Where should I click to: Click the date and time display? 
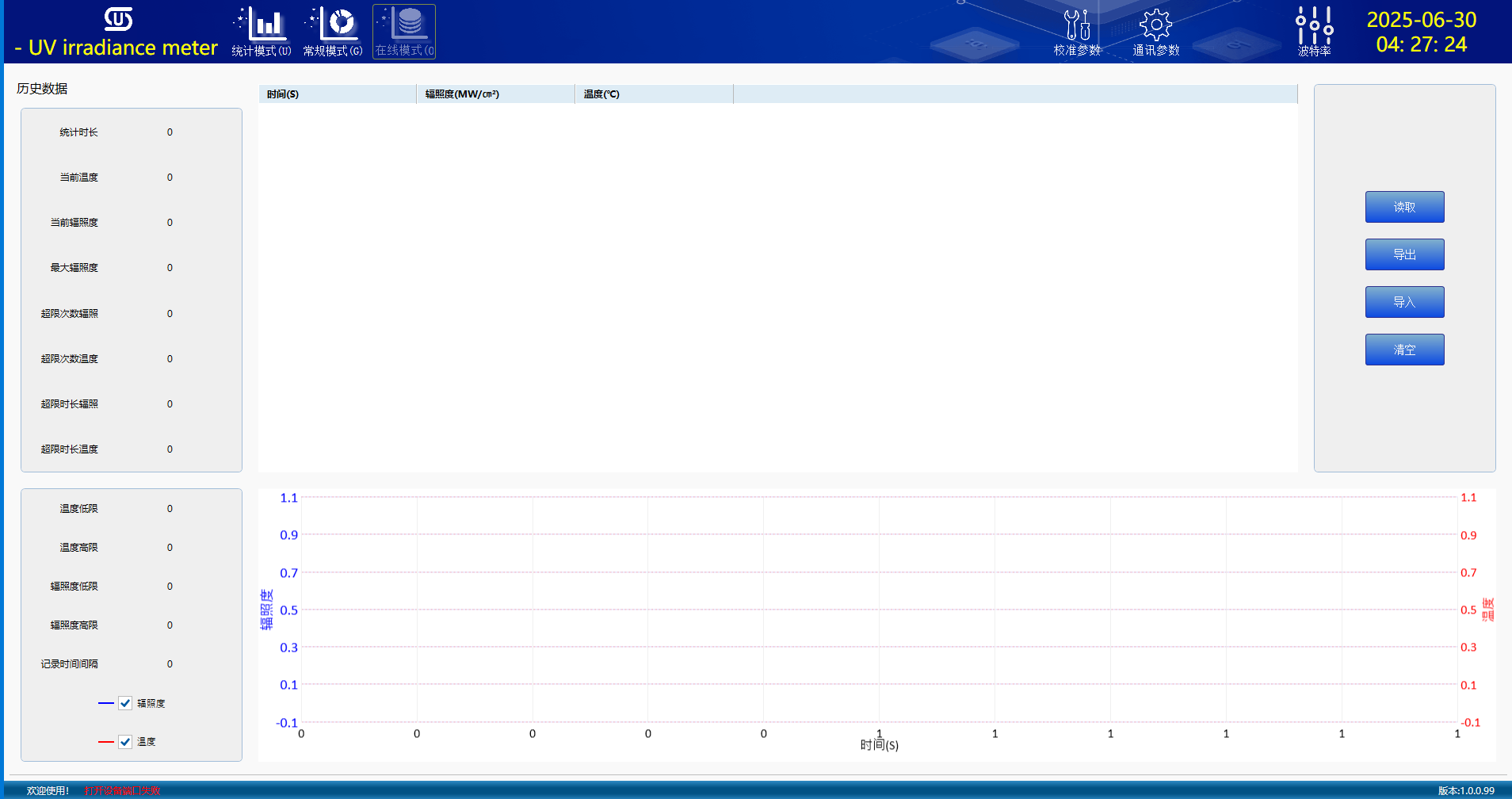[1421, 32]
